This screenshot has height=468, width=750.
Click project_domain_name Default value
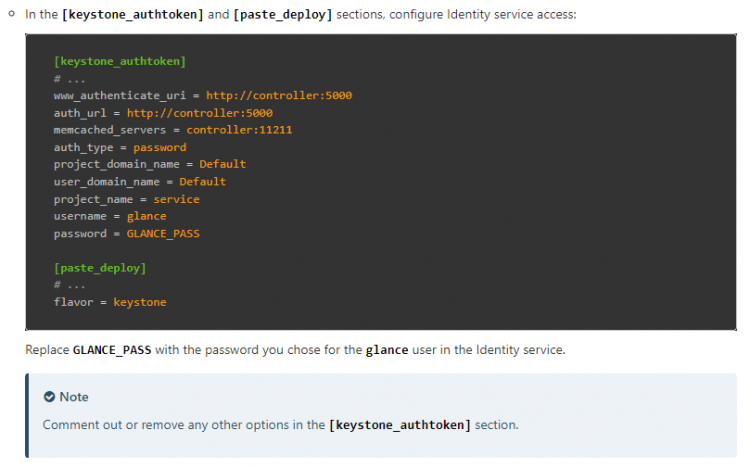(222, 165)
